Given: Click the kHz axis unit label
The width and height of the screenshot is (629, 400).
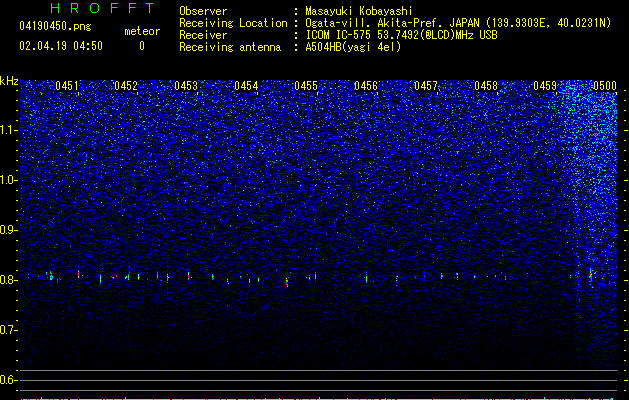Looking at the screenshot, I should [x=9, y=81].
